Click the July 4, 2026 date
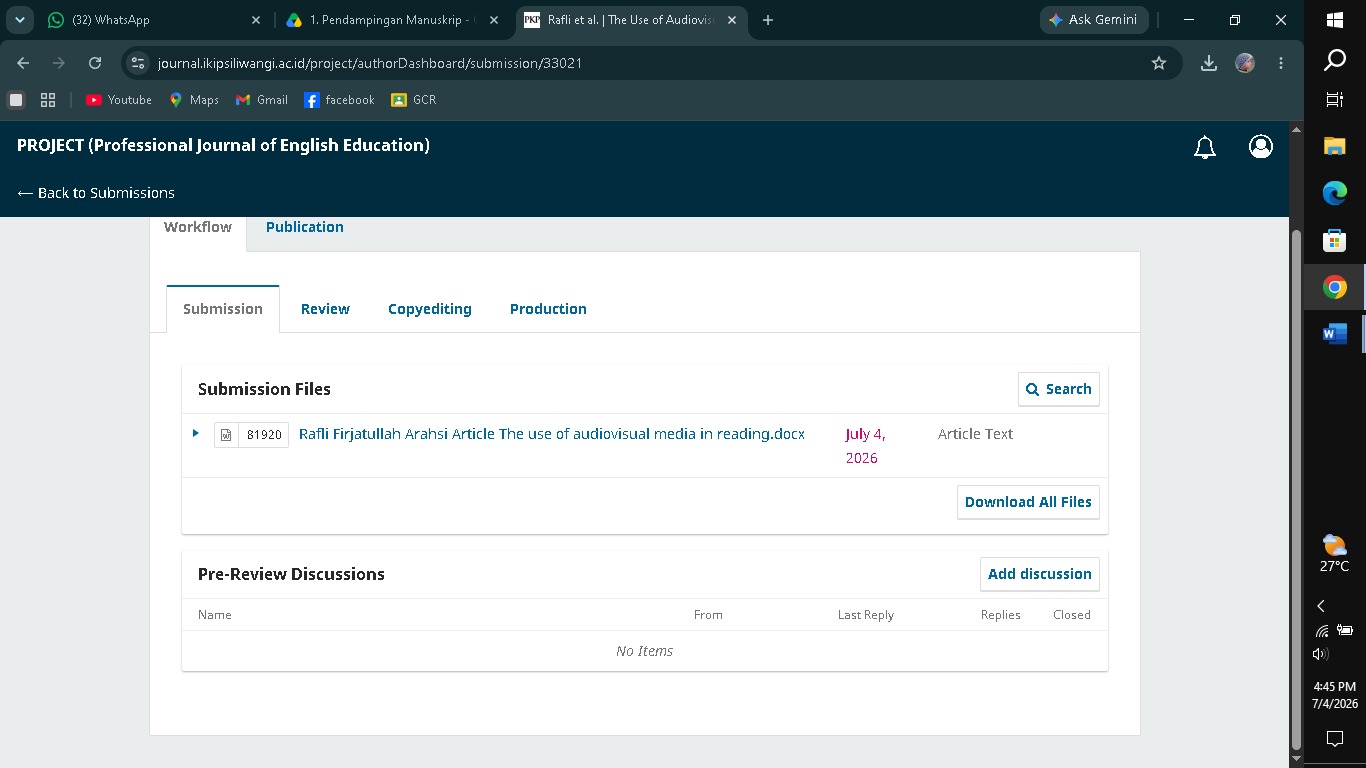This screenshot has width=1366, height=768. click(866, 446)
